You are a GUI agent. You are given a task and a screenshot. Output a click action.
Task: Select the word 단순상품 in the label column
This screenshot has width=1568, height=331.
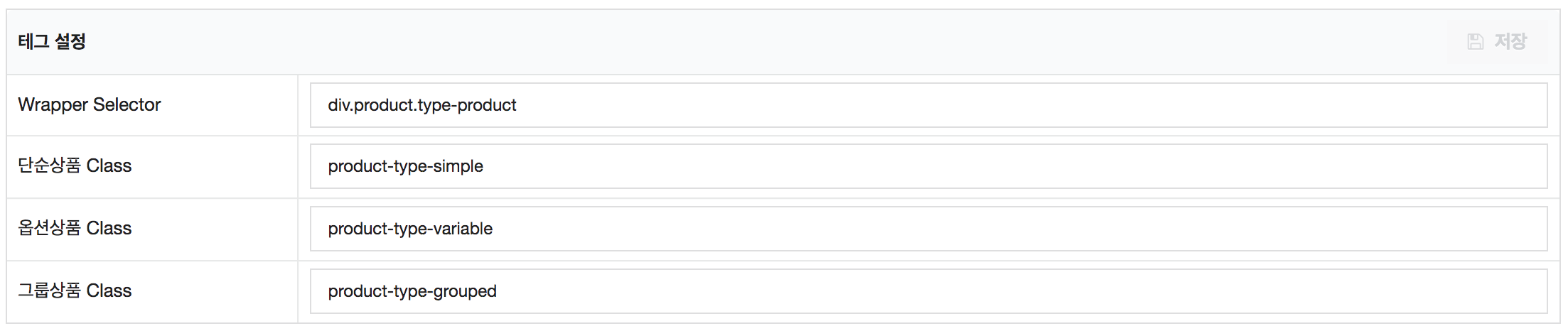click(49, 165)
